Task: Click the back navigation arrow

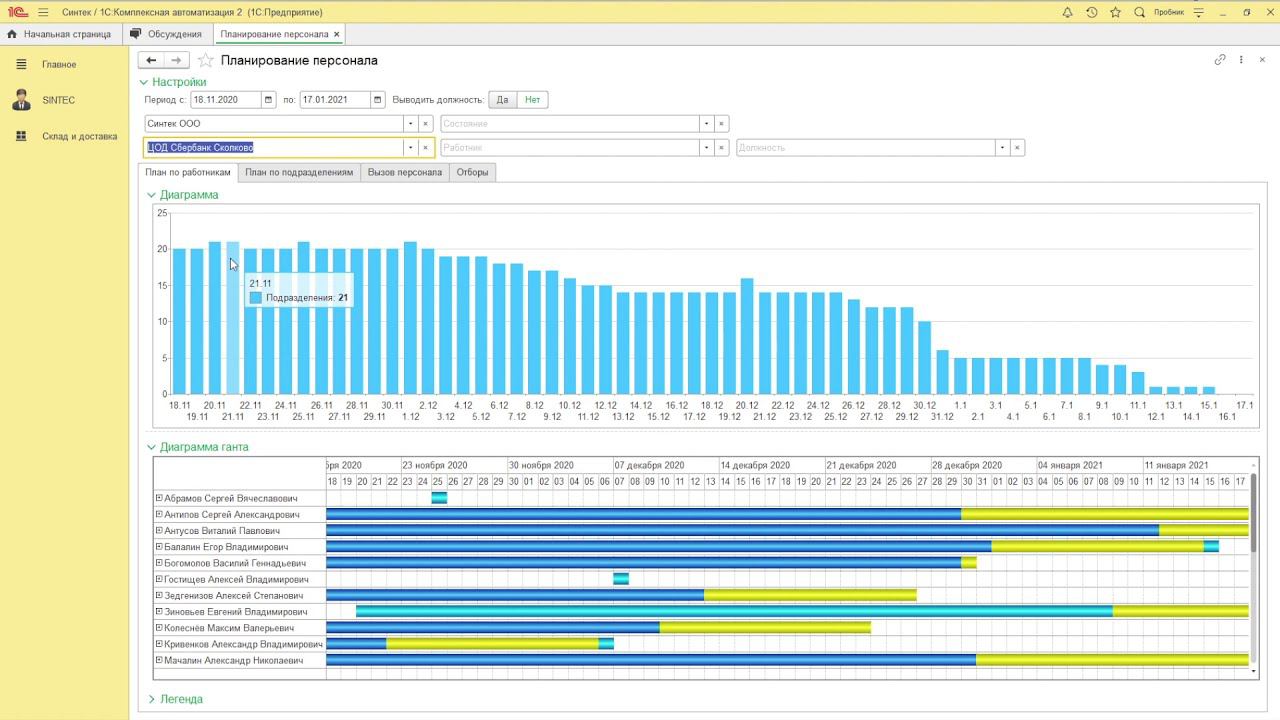Action: [x=152, y=61]
